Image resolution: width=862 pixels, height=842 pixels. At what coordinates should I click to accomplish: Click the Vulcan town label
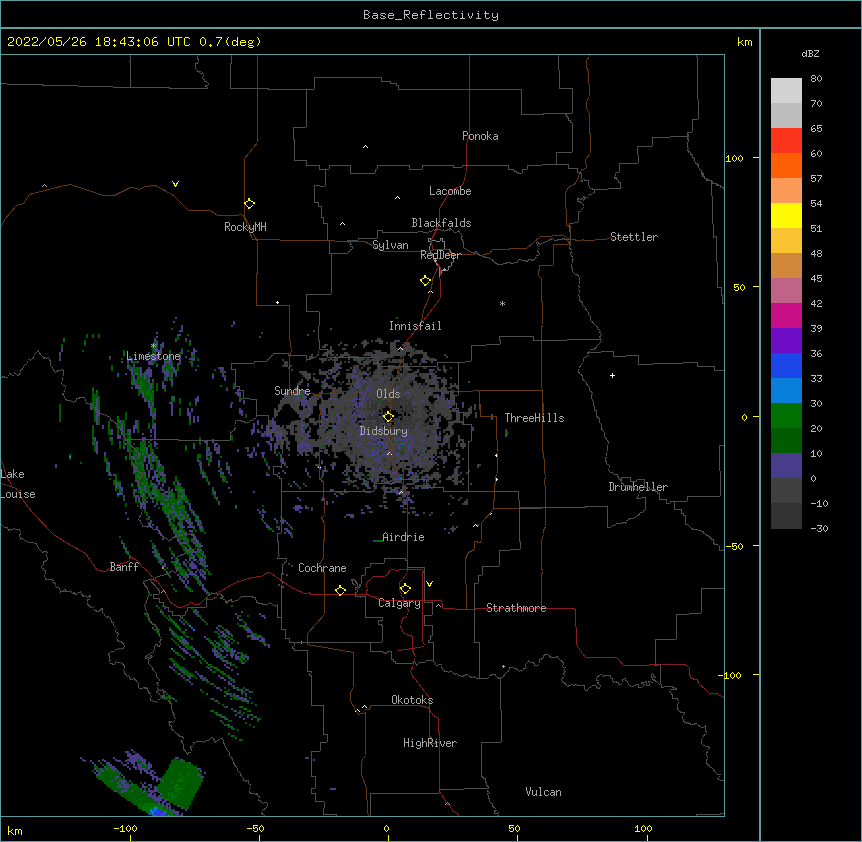point(543,792)
